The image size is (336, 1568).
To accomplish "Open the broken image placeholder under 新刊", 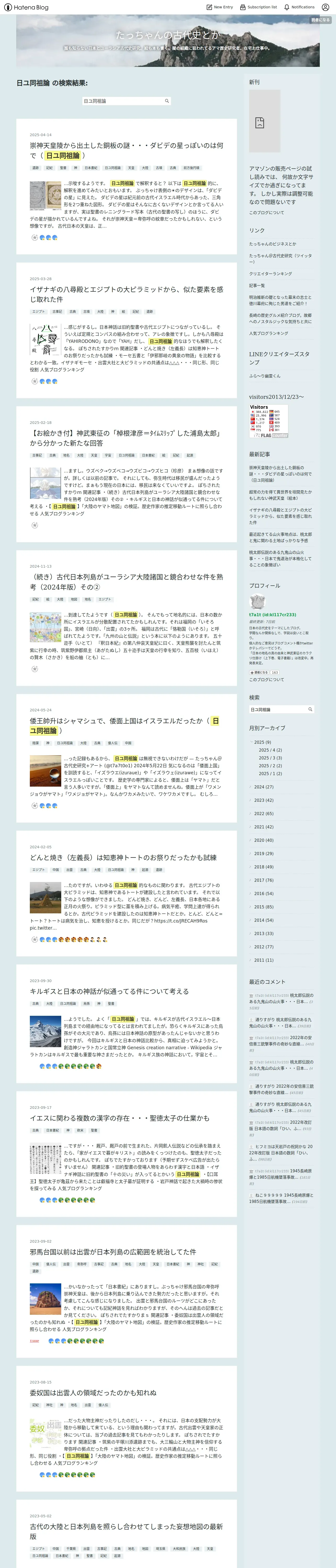I will point(264,122).
